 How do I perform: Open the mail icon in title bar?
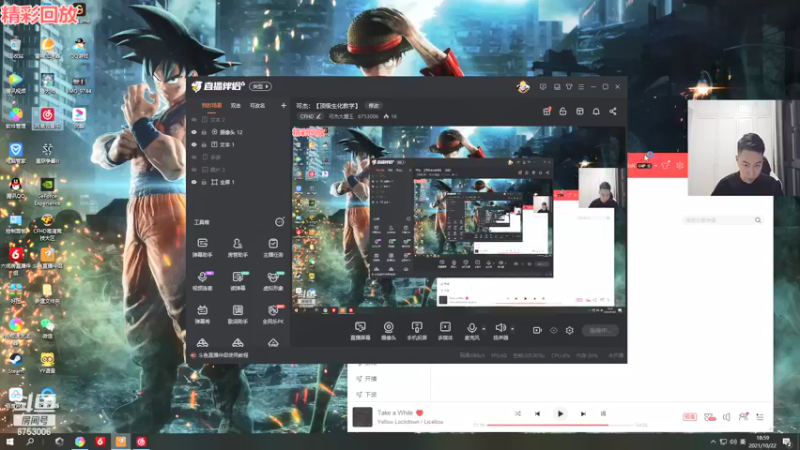pyautogui.click(x=557, y=87)
